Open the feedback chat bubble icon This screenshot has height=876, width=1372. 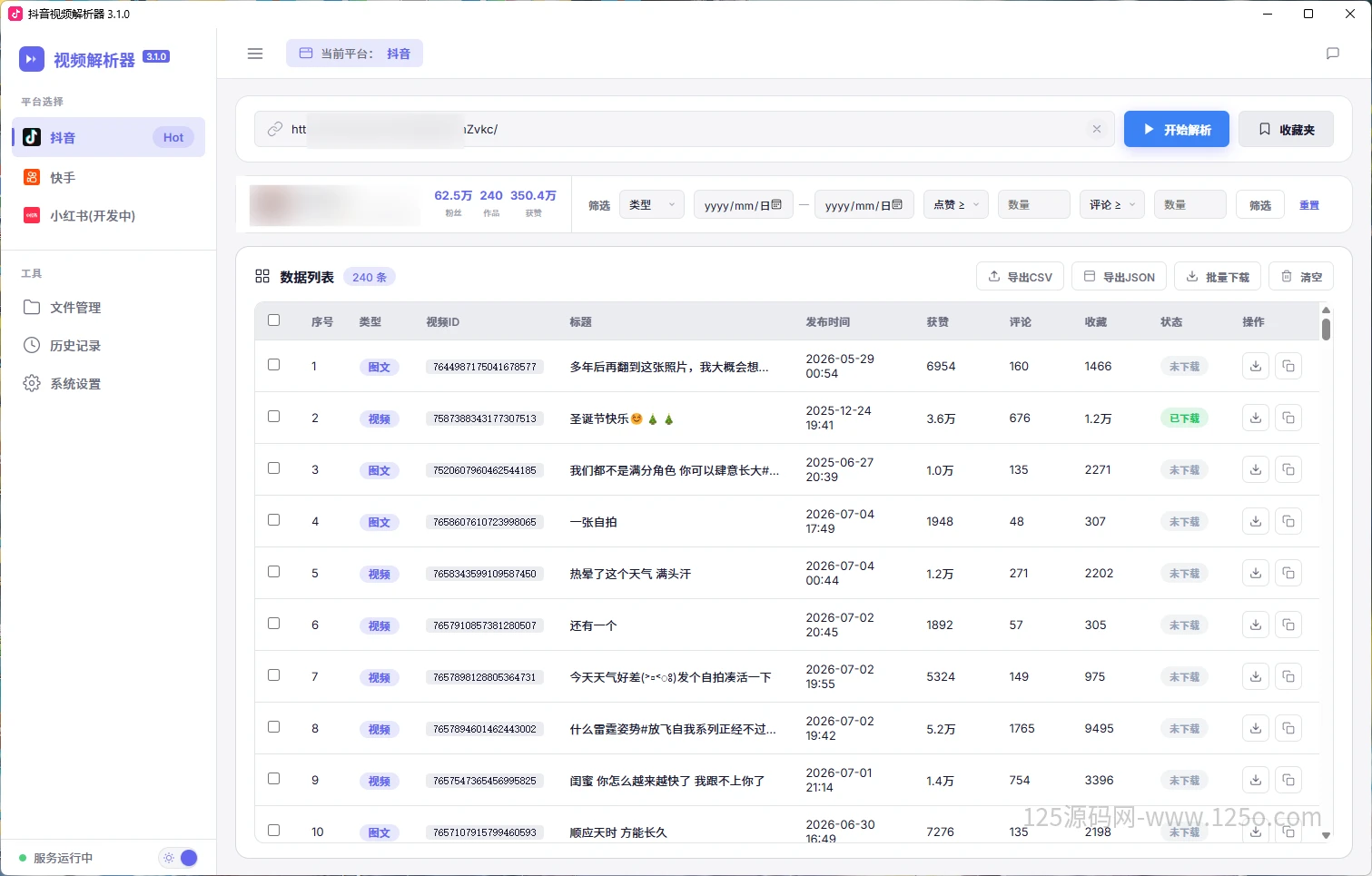click(1333, 54)
